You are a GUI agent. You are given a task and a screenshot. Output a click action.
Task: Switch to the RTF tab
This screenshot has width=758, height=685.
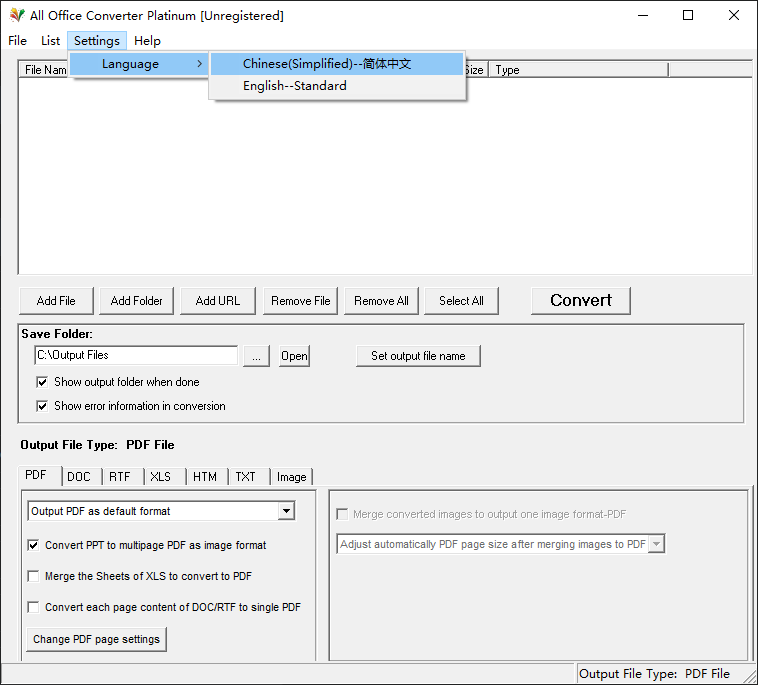[124, 477]
